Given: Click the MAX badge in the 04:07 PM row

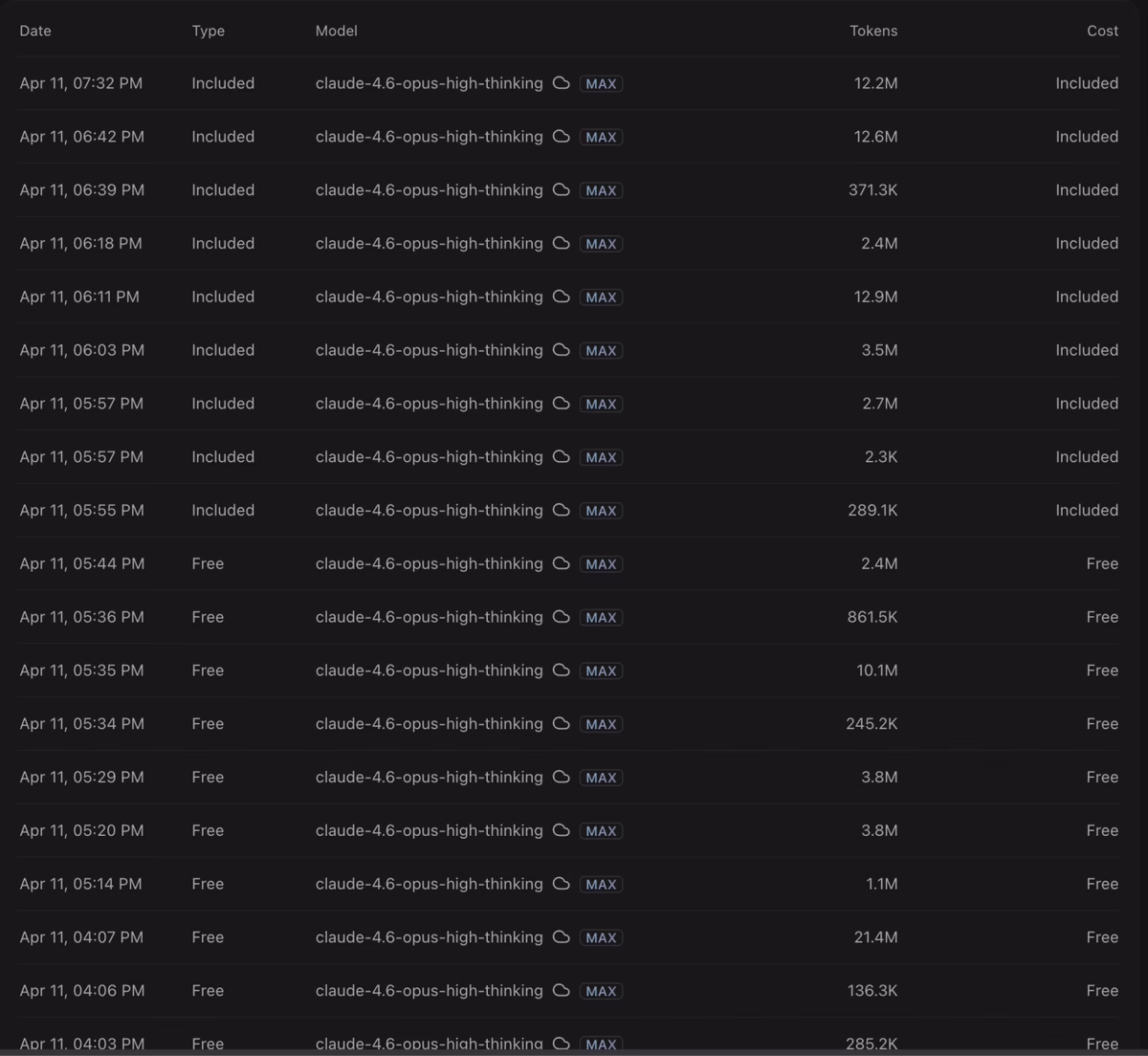Looking at the screenshot, I should [x=601, y=938].
